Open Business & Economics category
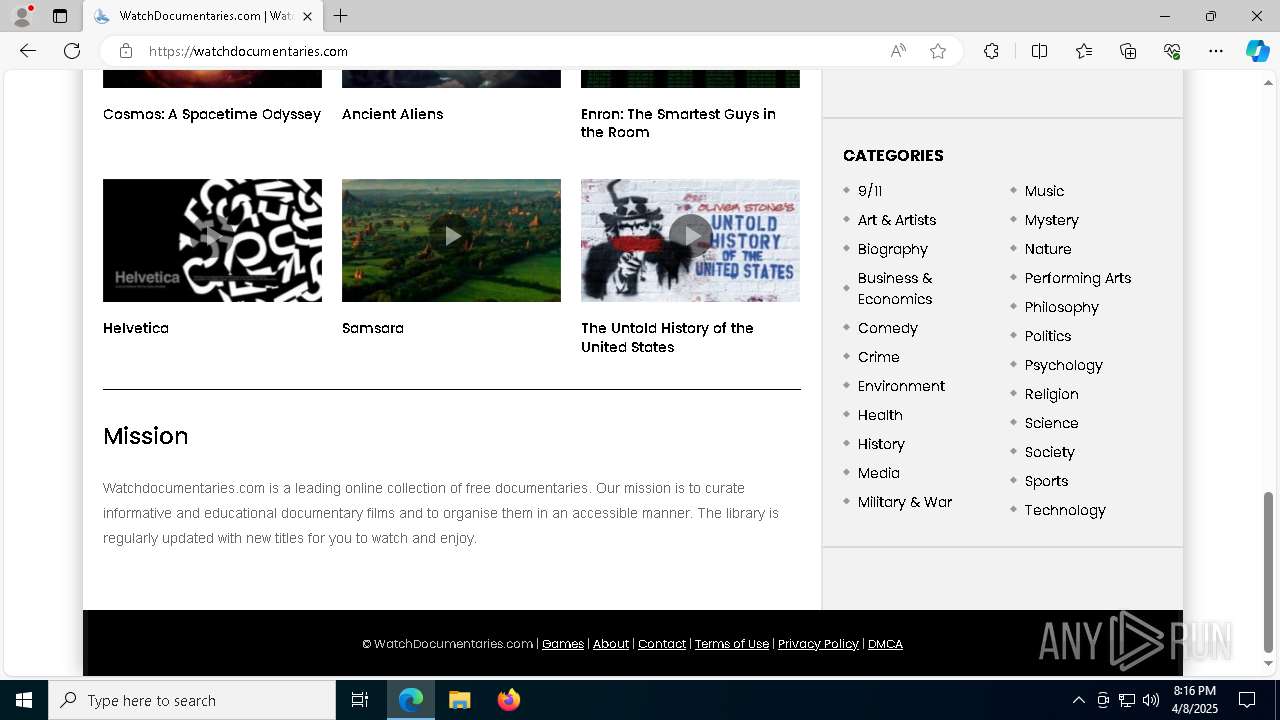 coord(895,288)
